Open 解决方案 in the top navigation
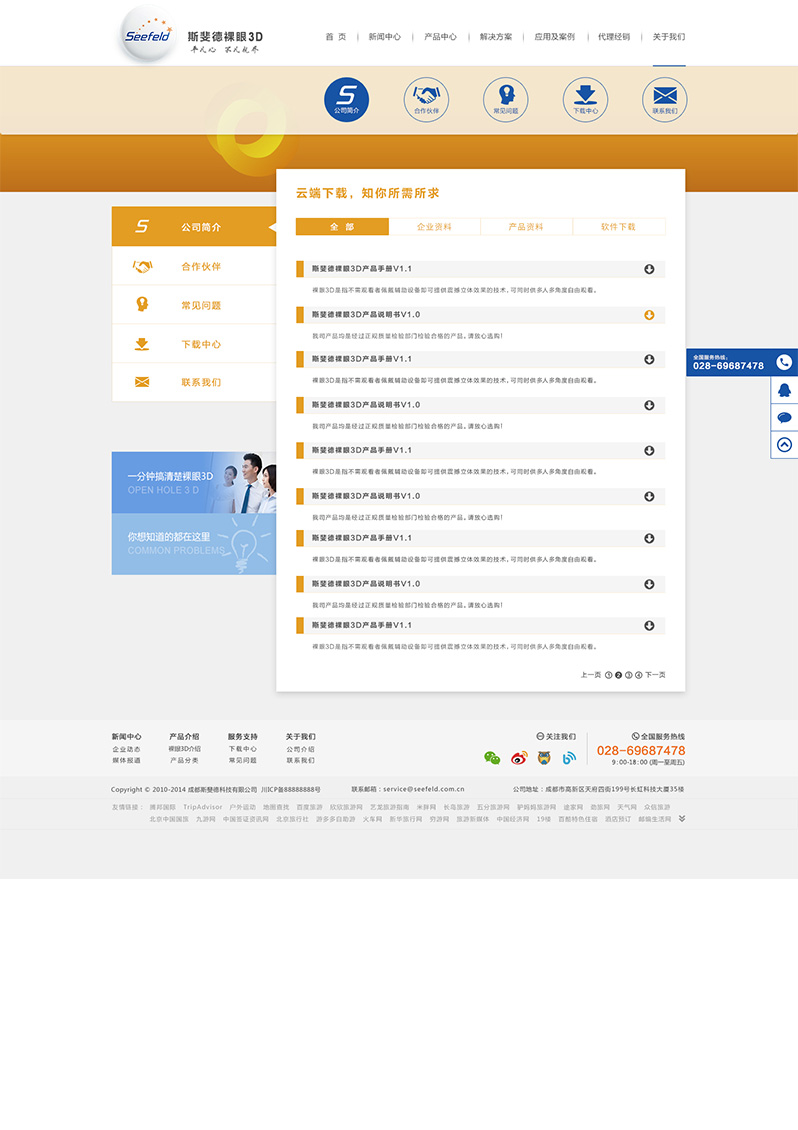The width and height of the screenshot is (798, 1130). coord(495,37)
